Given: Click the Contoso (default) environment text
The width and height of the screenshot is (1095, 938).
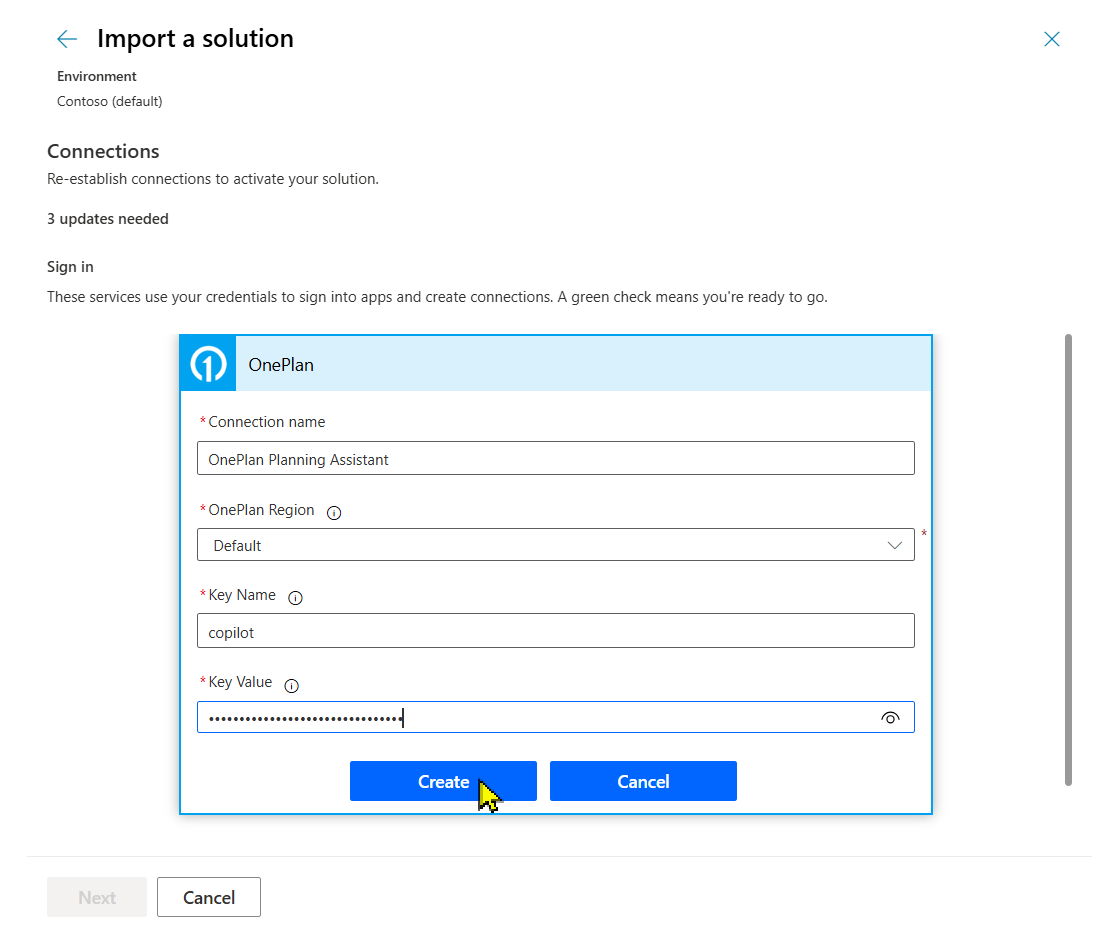Looking at the screenshot, I should click(x=110, y=101).
